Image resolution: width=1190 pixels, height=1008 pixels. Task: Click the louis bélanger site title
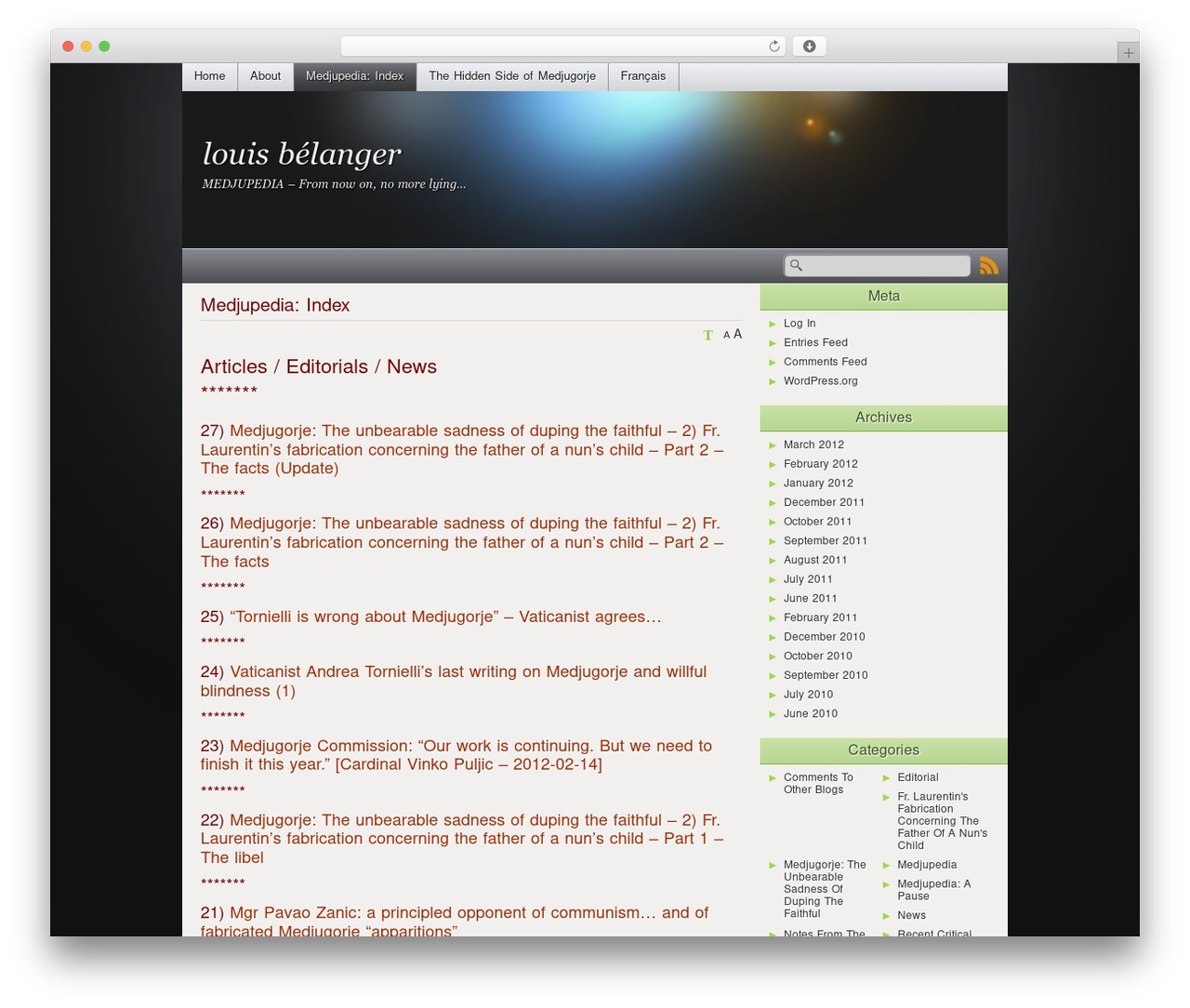click(302, 153)
